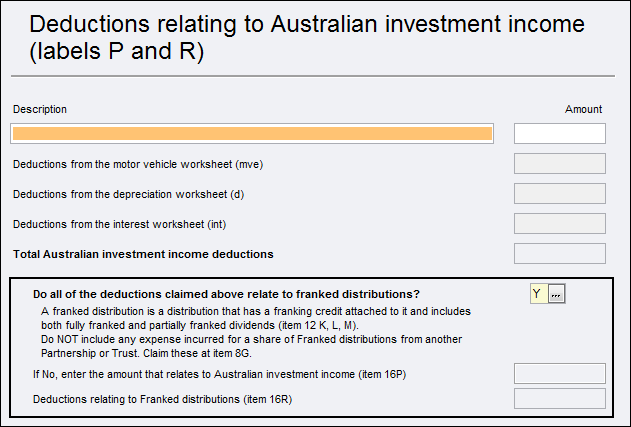The width and height of the screenshot is (631, 427).
Task: Click the bold franked distributions question text
Action: pos(226,294)
